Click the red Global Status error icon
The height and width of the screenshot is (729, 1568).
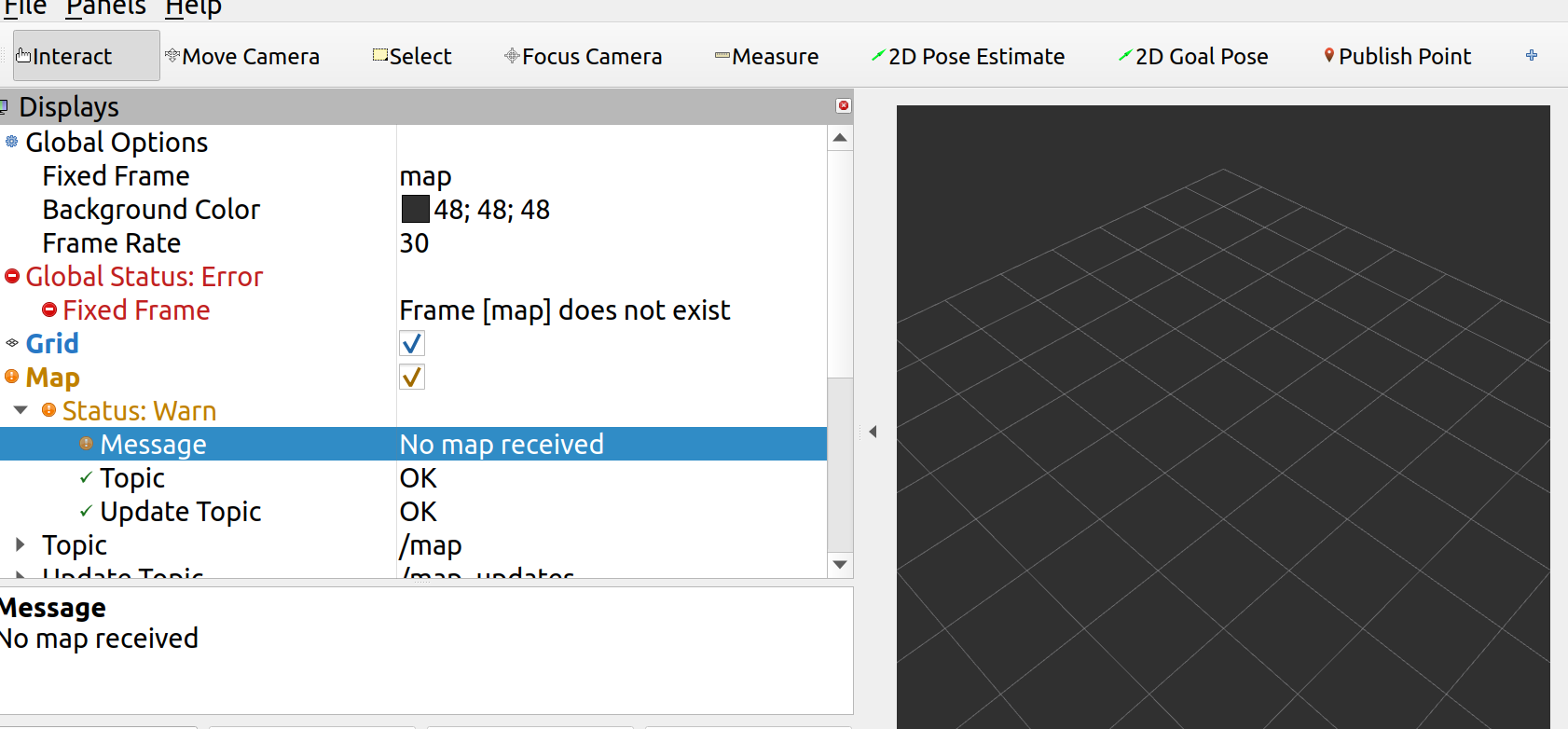12,276
